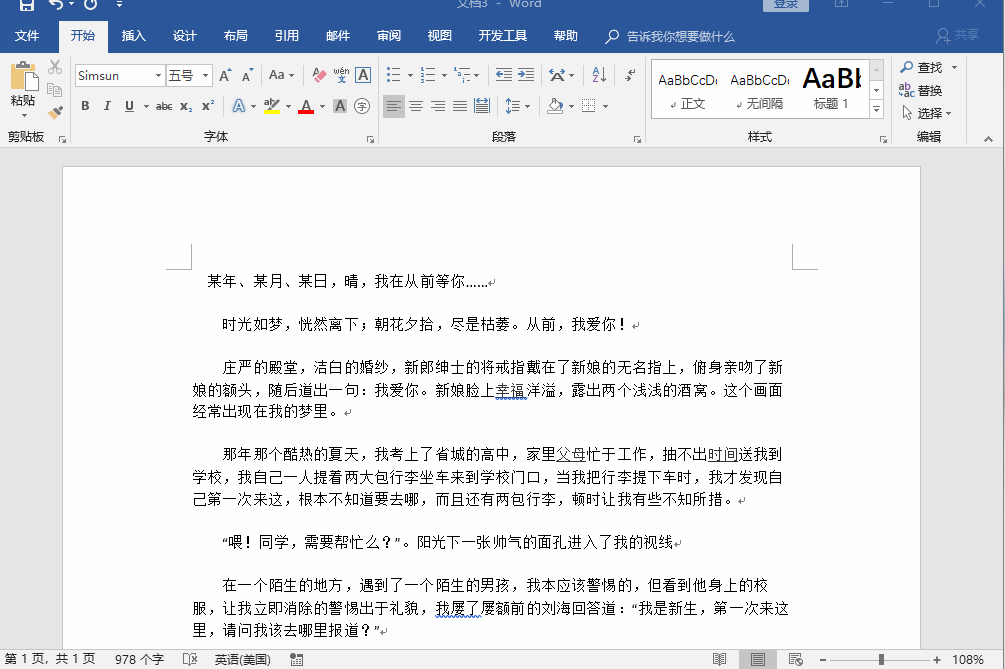Increase paragraph indent
The image size is (1005, 669).
tap(526, 75)
